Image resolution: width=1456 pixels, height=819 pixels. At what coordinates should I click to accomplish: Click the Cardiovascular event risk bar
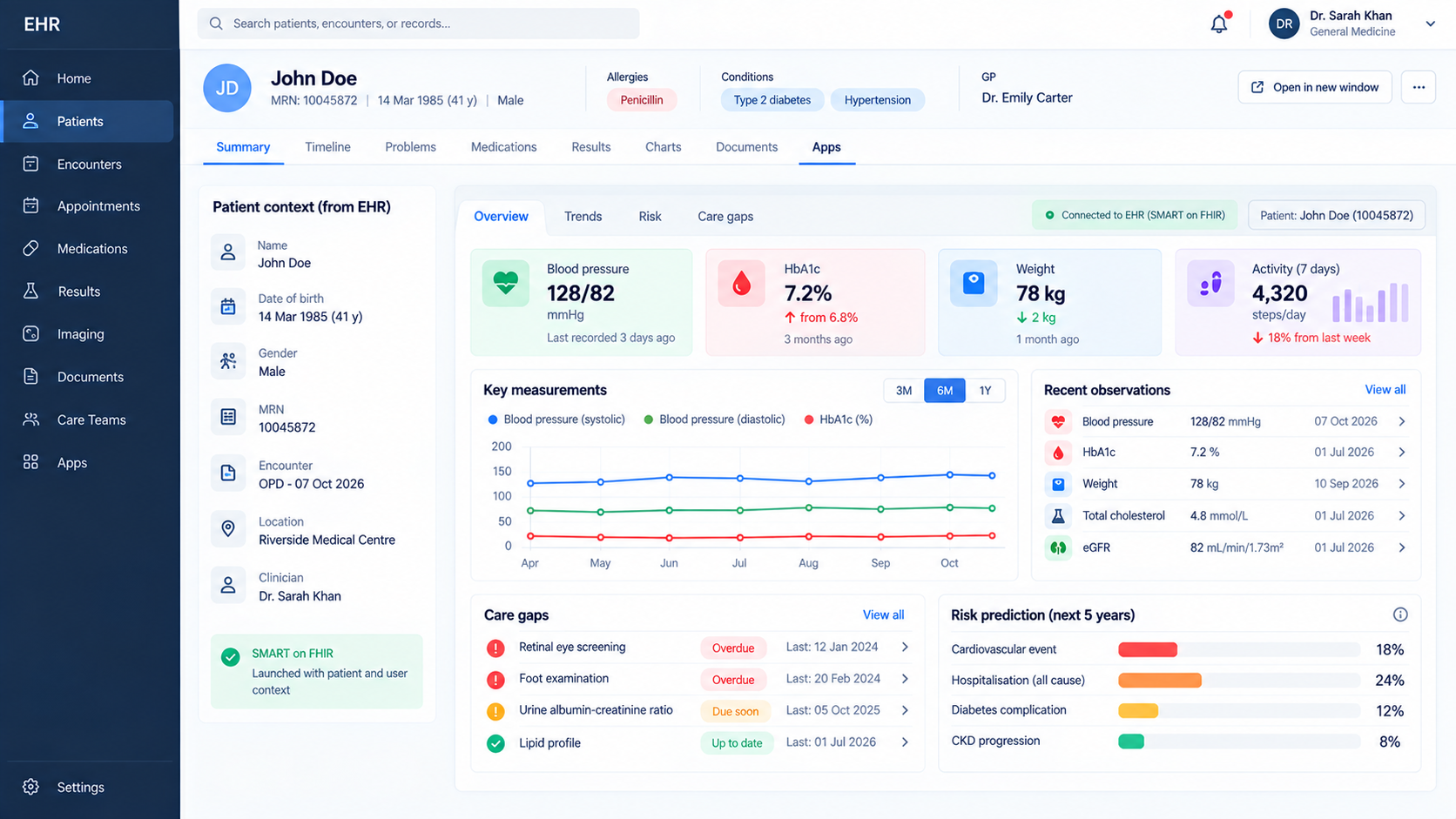click(x=1239, y=649)
